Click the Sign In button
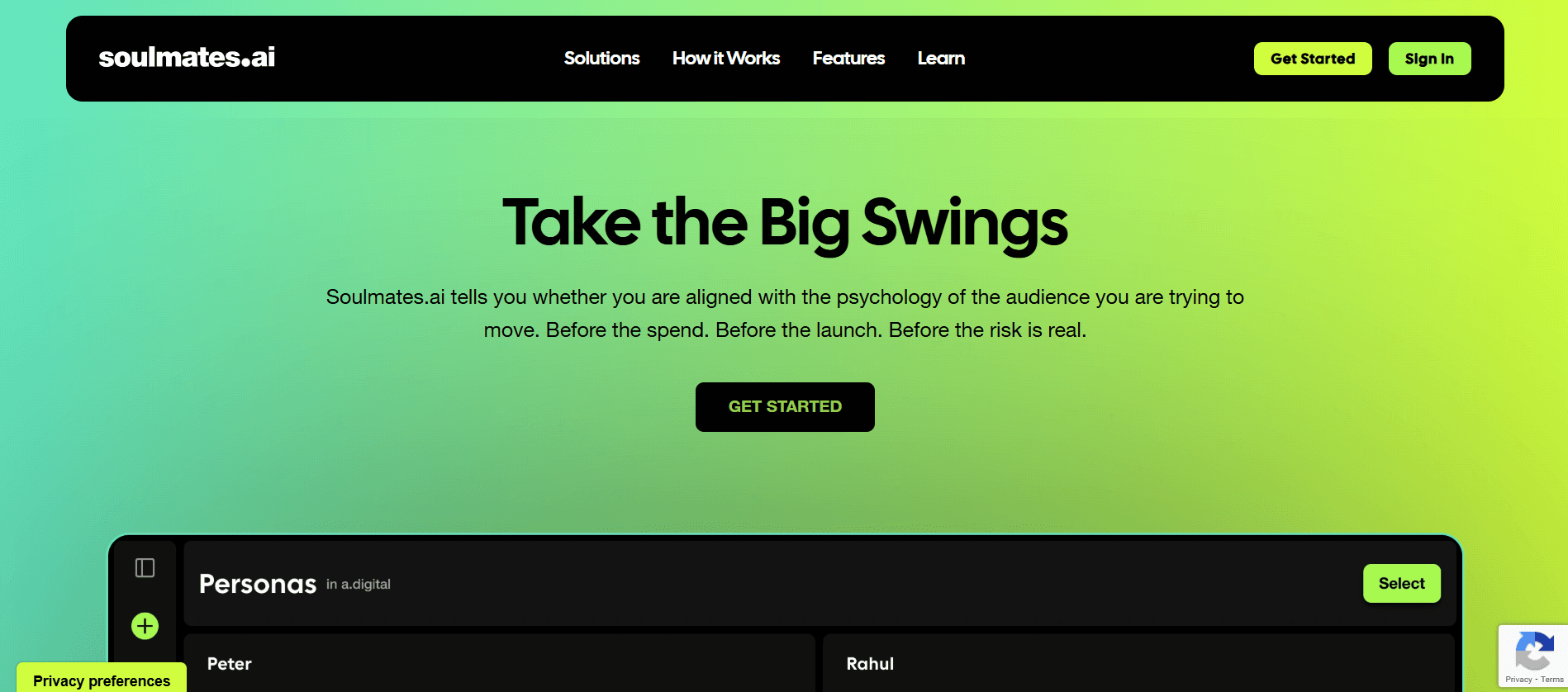 coord(1429,59)
